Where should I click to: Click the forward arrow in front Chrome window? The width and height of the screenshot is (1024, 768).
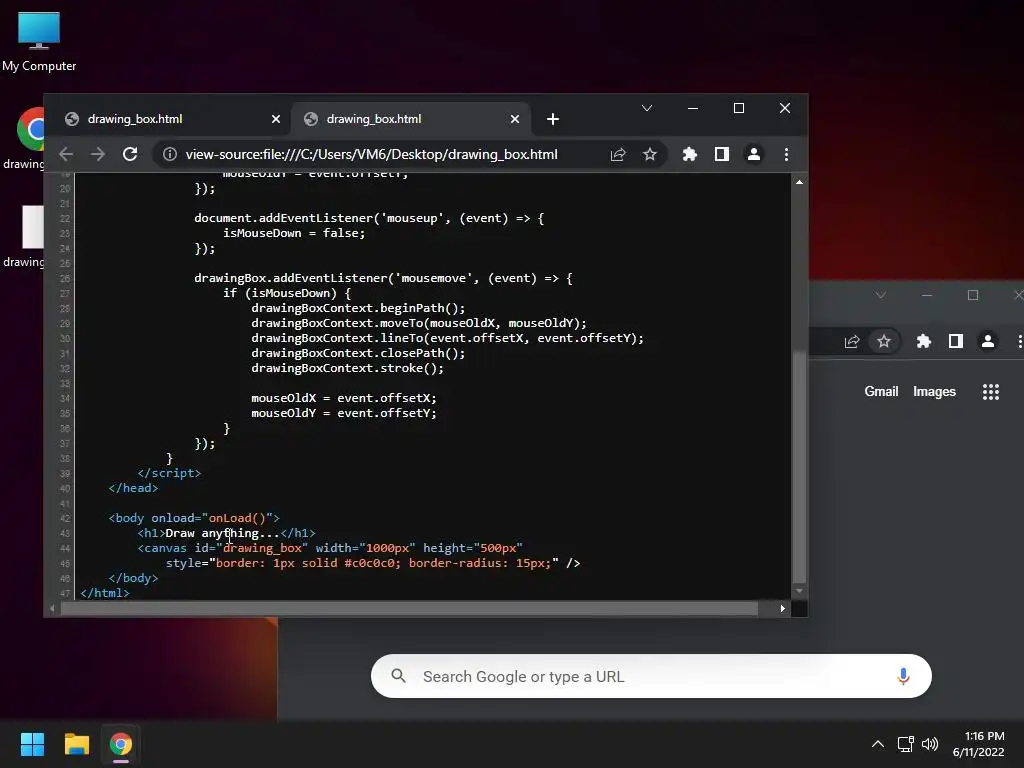click(x=98, y=154)
